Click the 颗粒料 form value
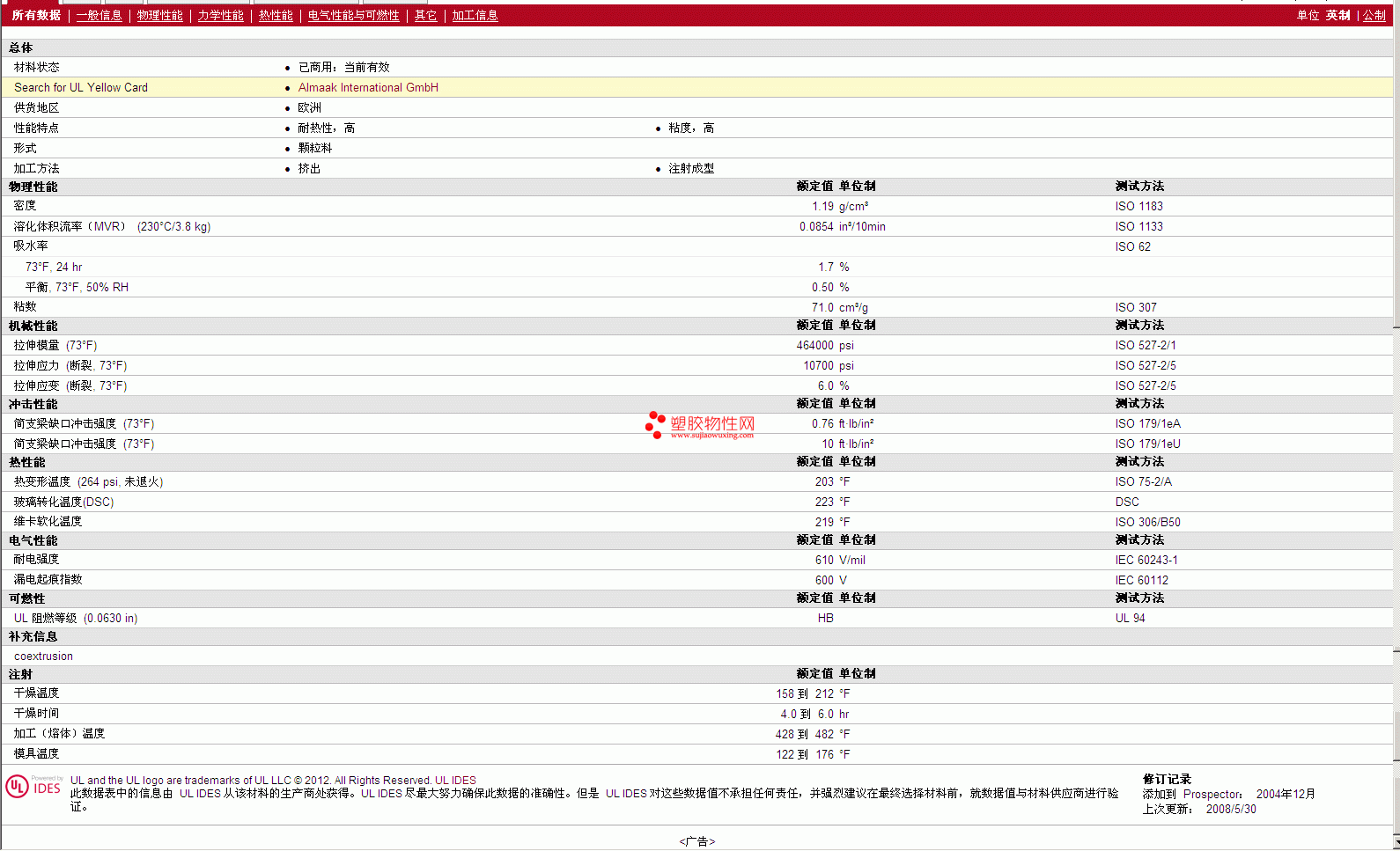Image resolution: width=1400 pixels, height=851 pixels. click(315, 148)
